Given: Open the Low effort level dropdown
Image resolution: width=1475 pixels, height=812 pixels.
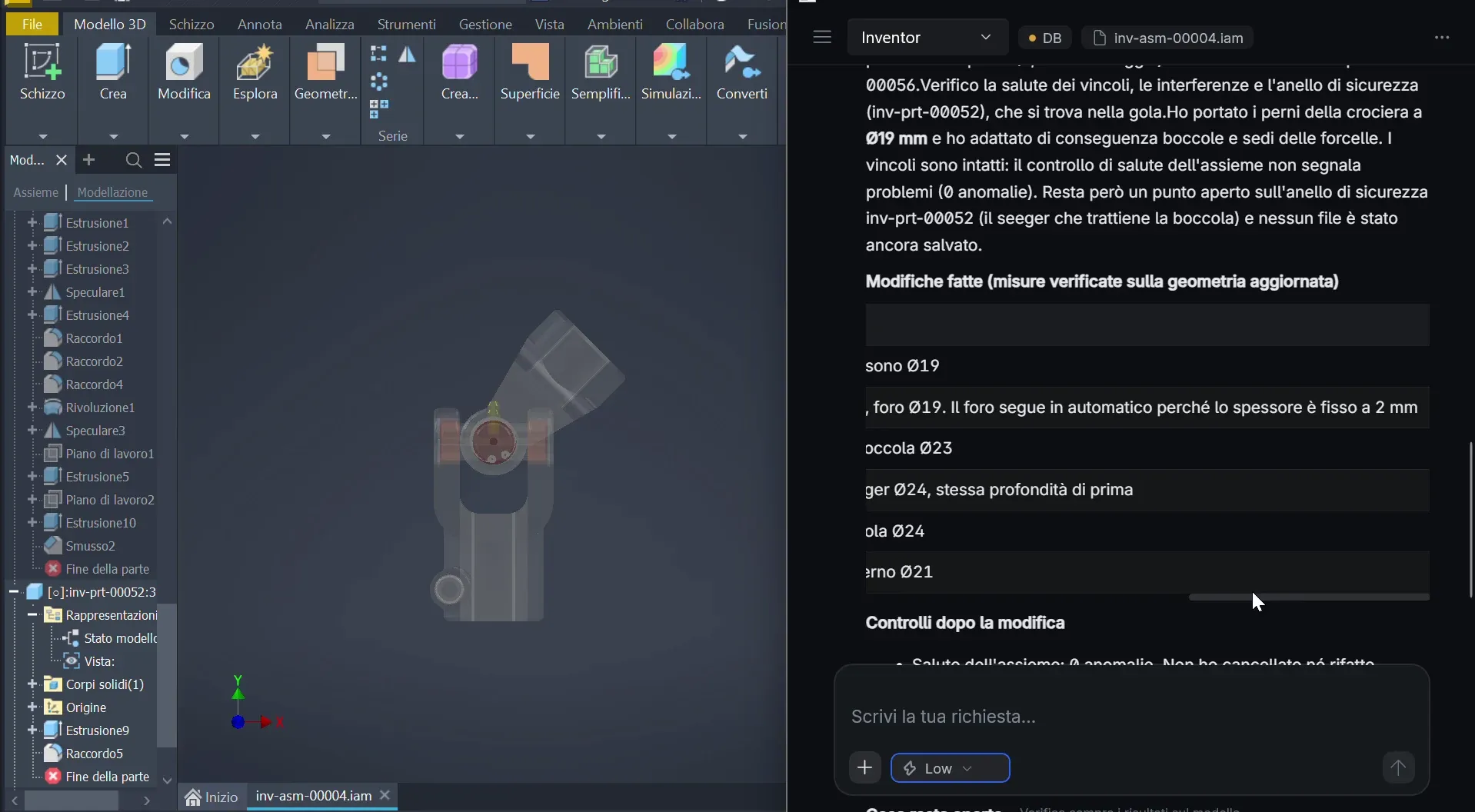Looking at the screenshot, I should pos(950,767).
